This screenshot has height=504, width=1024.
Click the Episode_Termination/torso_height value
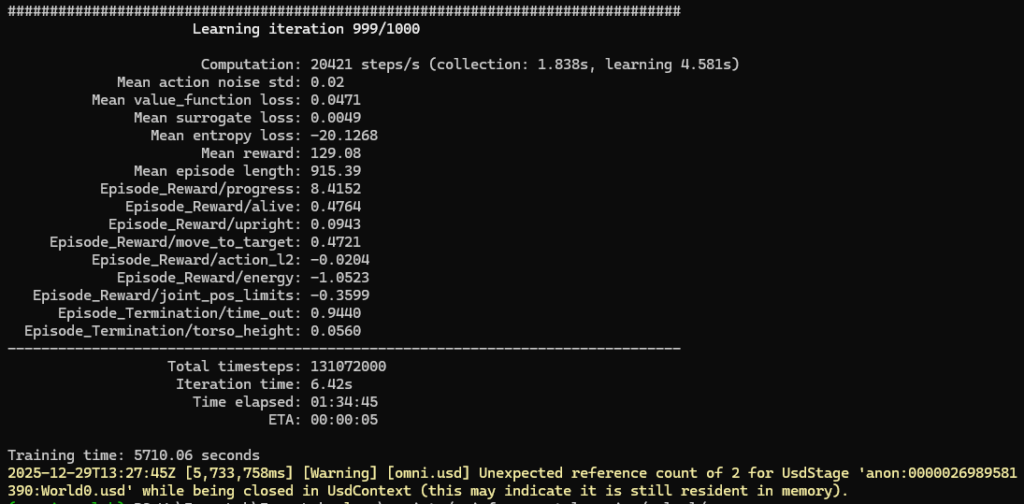[x=335, y=331]
